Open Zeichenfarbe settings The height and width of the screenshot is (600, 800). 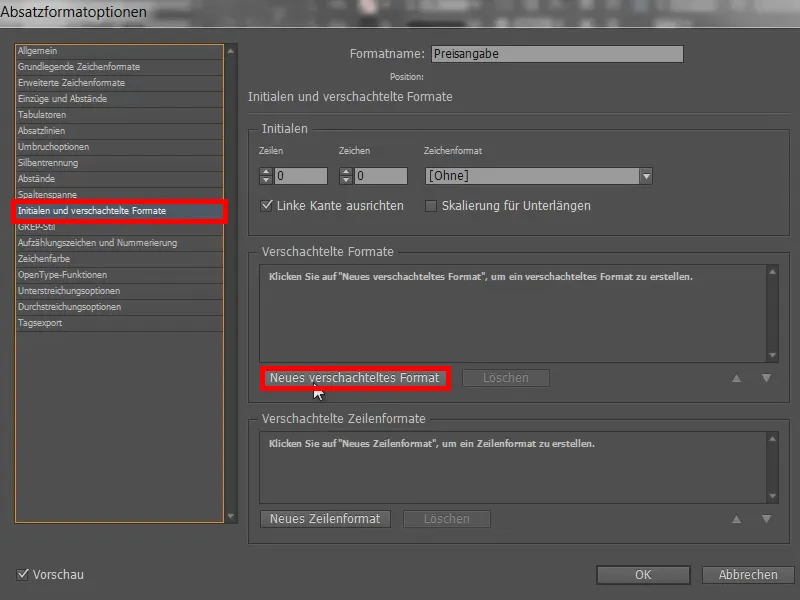[x=119, y=259]
